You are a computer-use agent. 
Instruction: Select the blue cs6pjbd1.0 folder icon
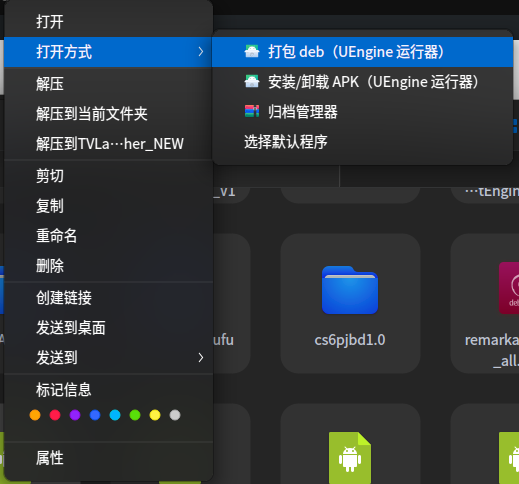(350, 290)
